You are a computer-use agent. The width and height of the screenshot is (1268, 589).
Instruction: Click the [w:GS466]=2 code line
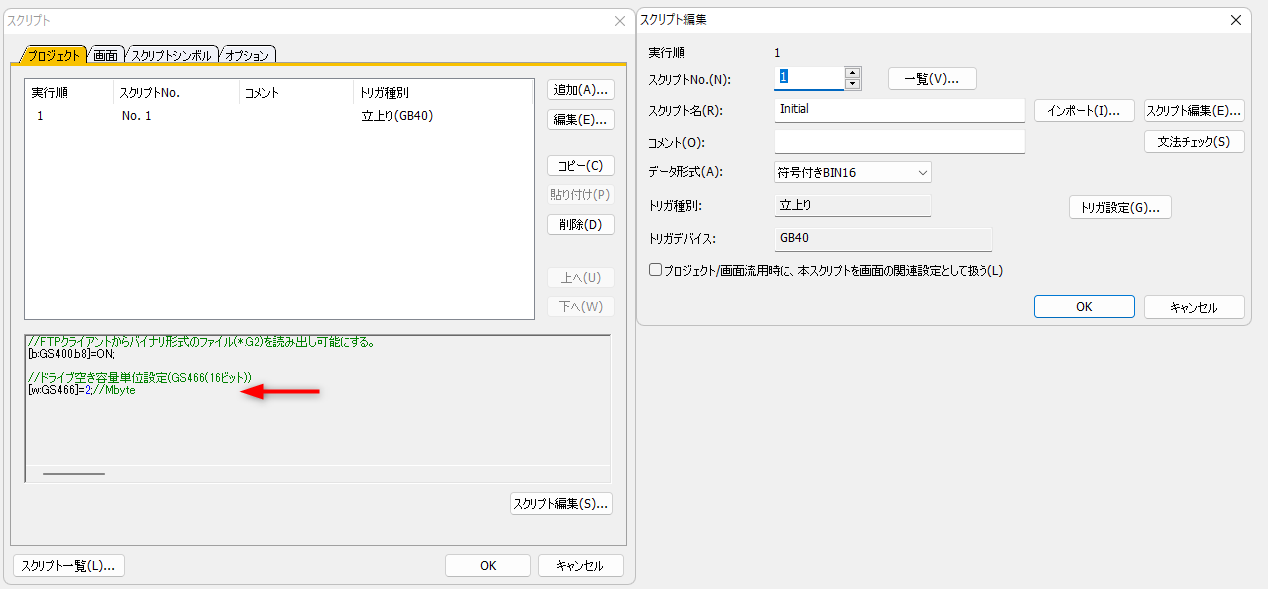(82, 389)
